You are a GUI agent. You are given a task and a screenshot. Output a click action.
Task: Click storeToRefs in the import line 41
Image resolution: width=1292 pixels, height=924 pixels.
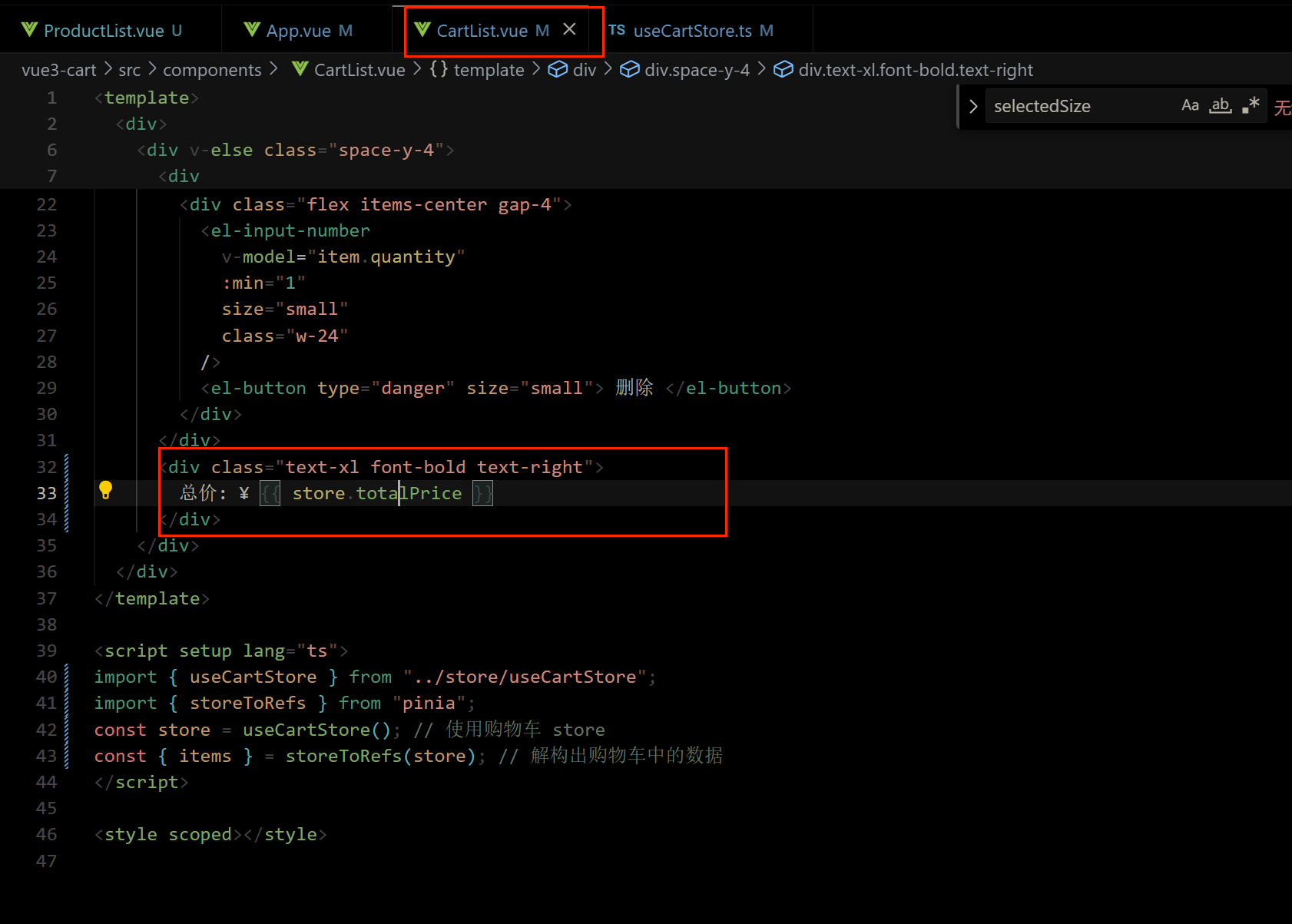point(247,703)
